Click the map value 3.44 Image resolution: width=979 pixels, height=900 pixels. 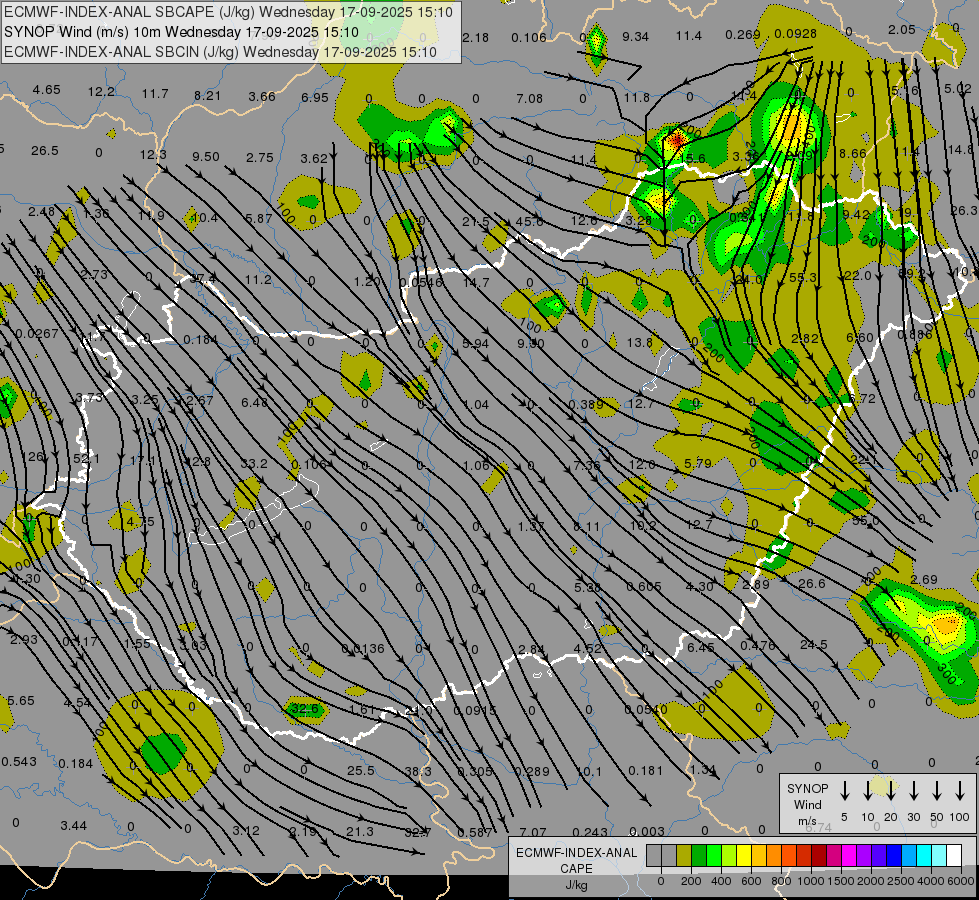point(74,826)
